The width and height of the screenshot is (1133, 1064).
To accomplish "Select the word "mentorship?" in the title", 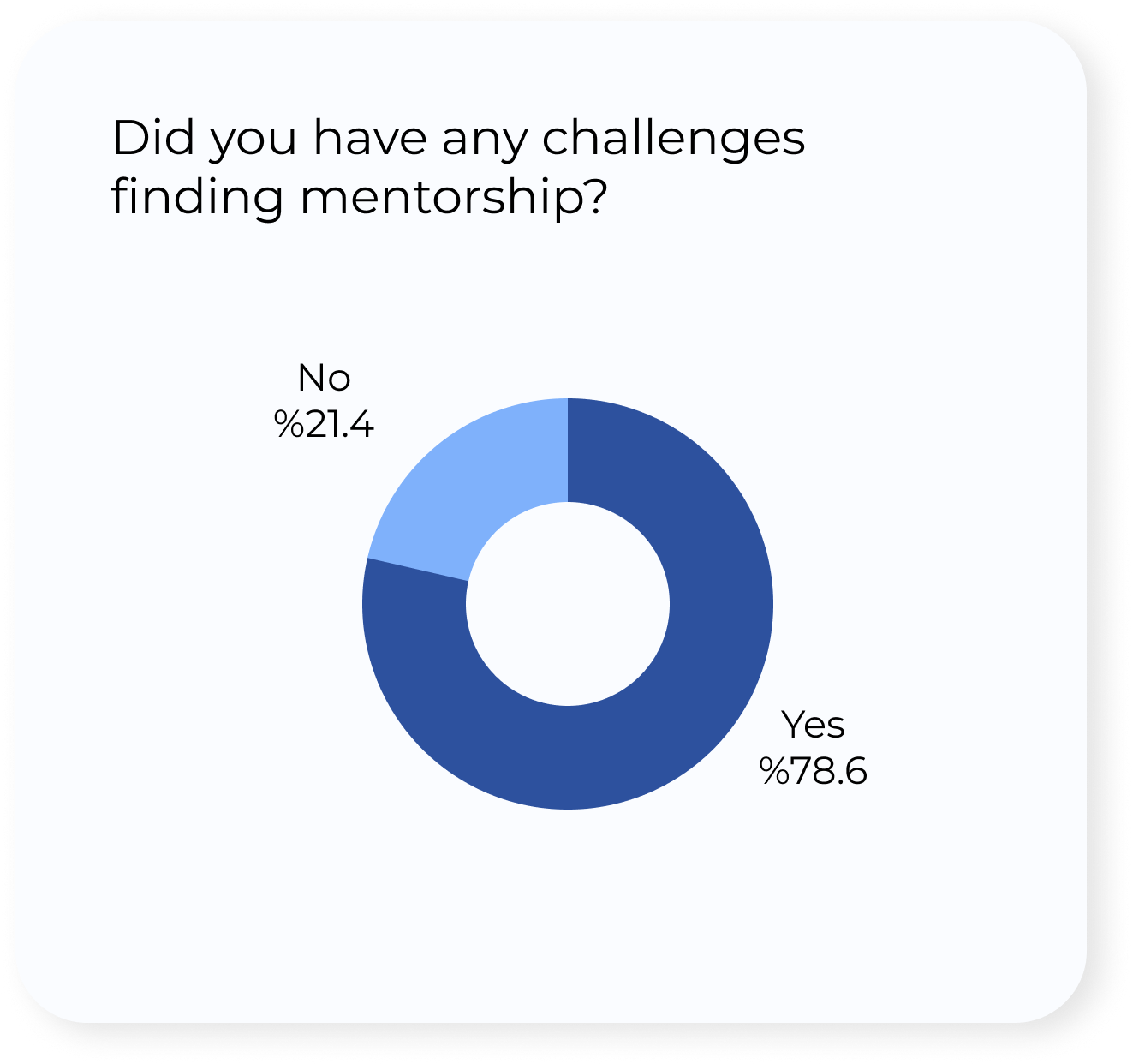I will (x=454, y=198).
